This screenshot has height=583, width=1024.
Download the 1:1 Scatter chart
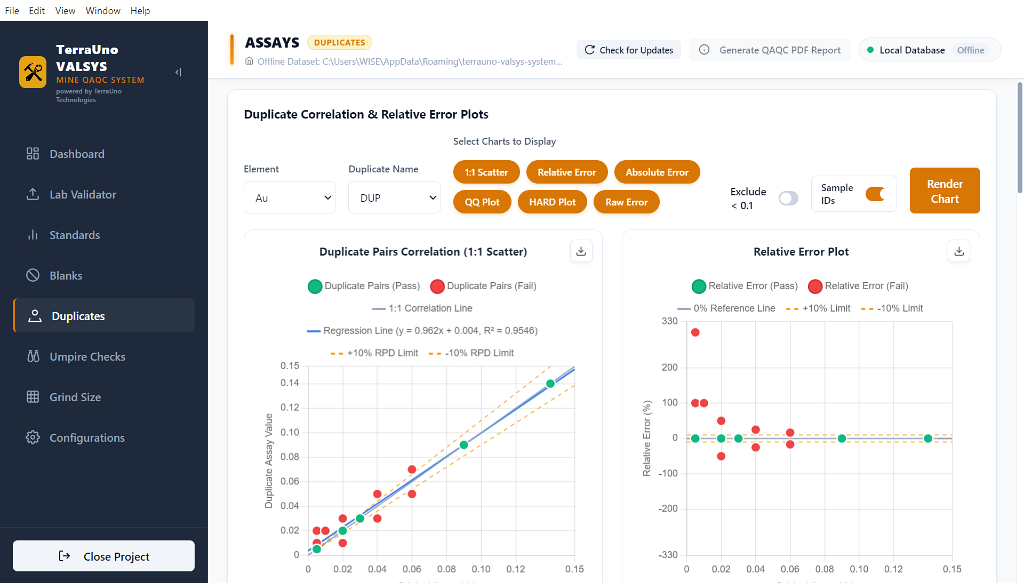coord(581,251)
